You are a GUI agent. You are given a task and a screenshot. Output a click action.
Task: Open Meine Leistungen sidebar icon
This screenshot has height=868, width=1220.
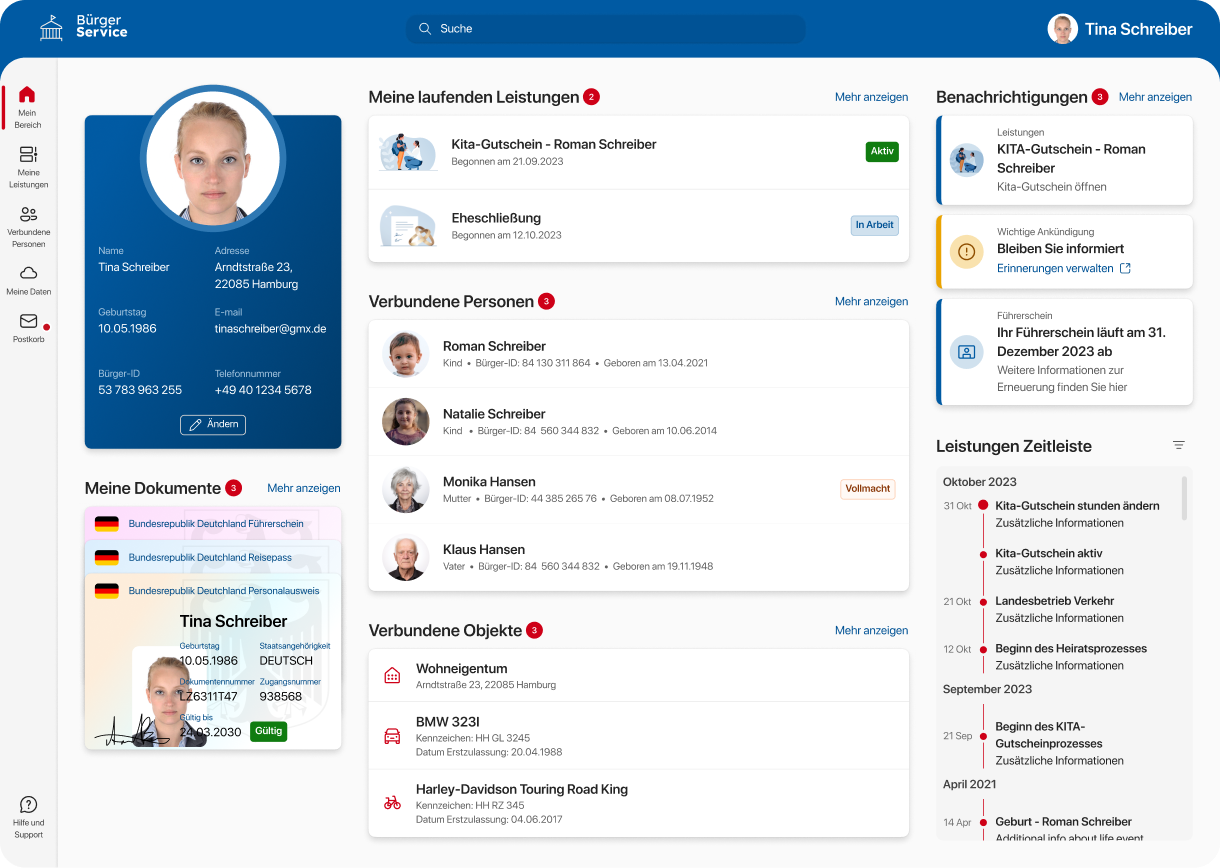click(x=28, y=154)
